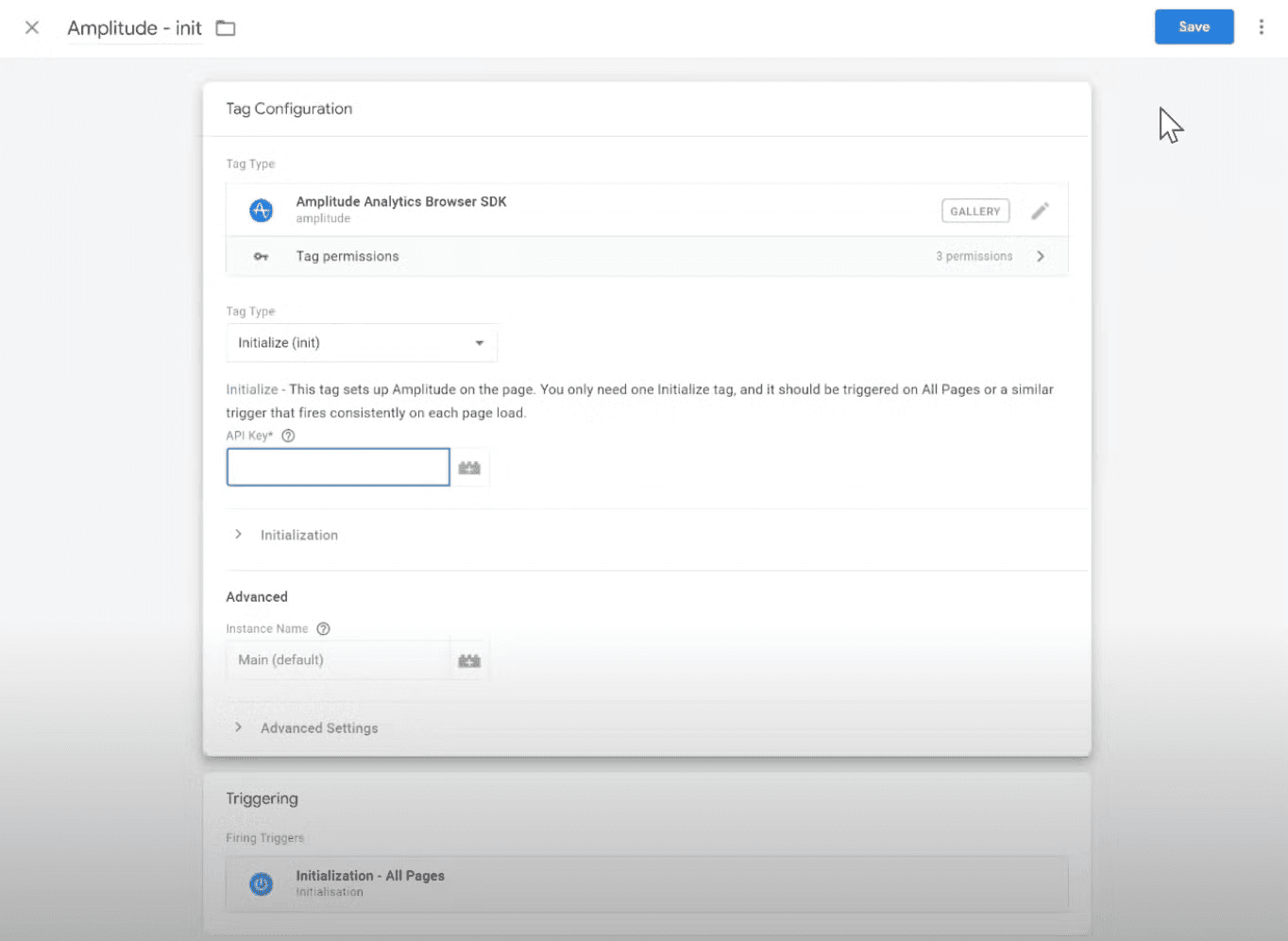Insert variable for Instance Name field
This screenshot has width=1288, height=941.
point(469,660)
